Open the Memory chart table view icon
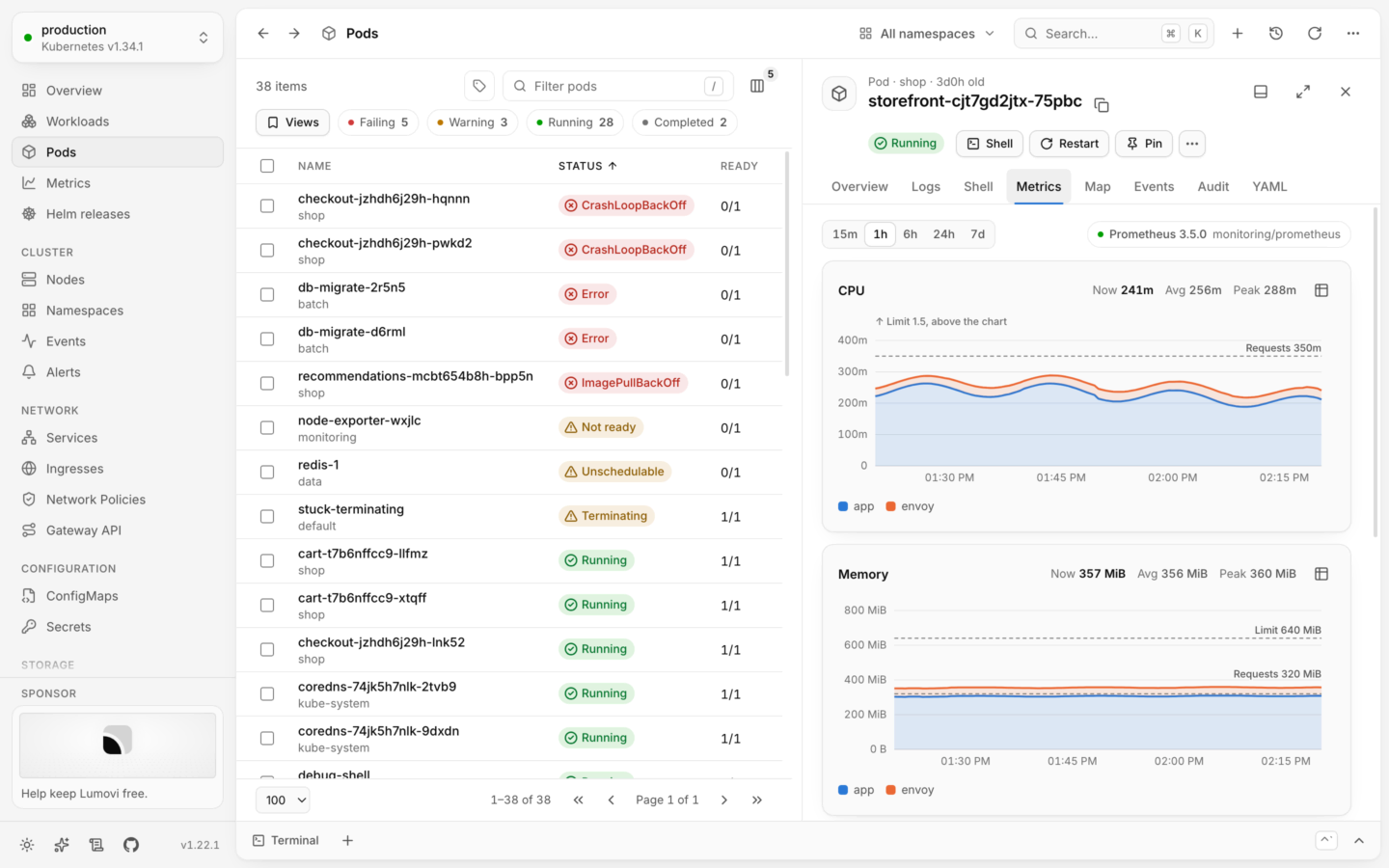This screenshot has height=868, width=1389. click(x=1321, y=574)
